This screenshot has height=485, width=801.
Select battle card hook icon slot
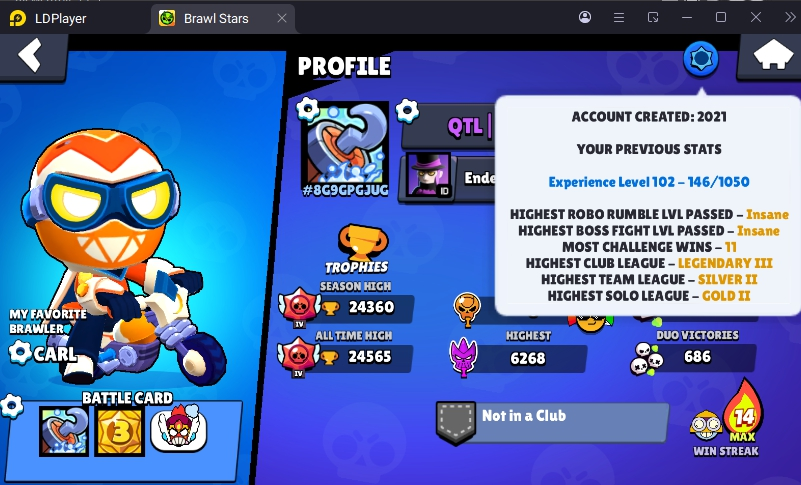pyautogui.click(x=64, y=431)
